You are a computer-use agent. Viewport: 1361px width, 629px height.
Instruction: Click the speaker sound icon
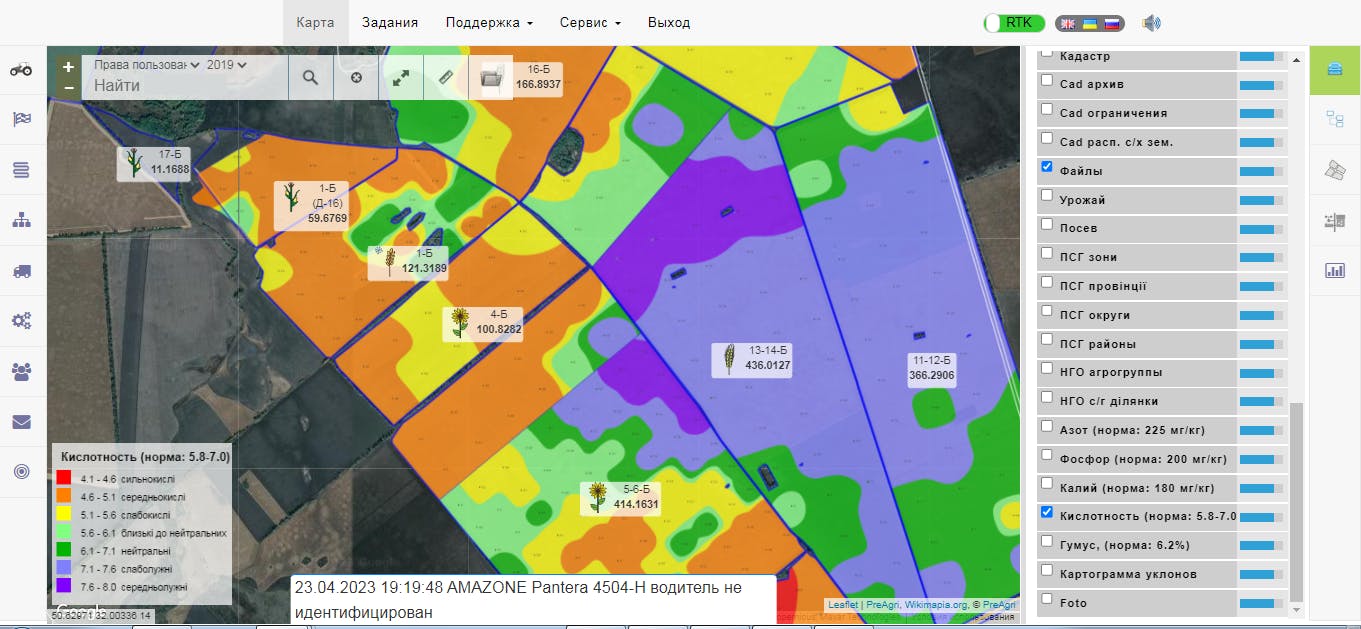pos(1151,23)
